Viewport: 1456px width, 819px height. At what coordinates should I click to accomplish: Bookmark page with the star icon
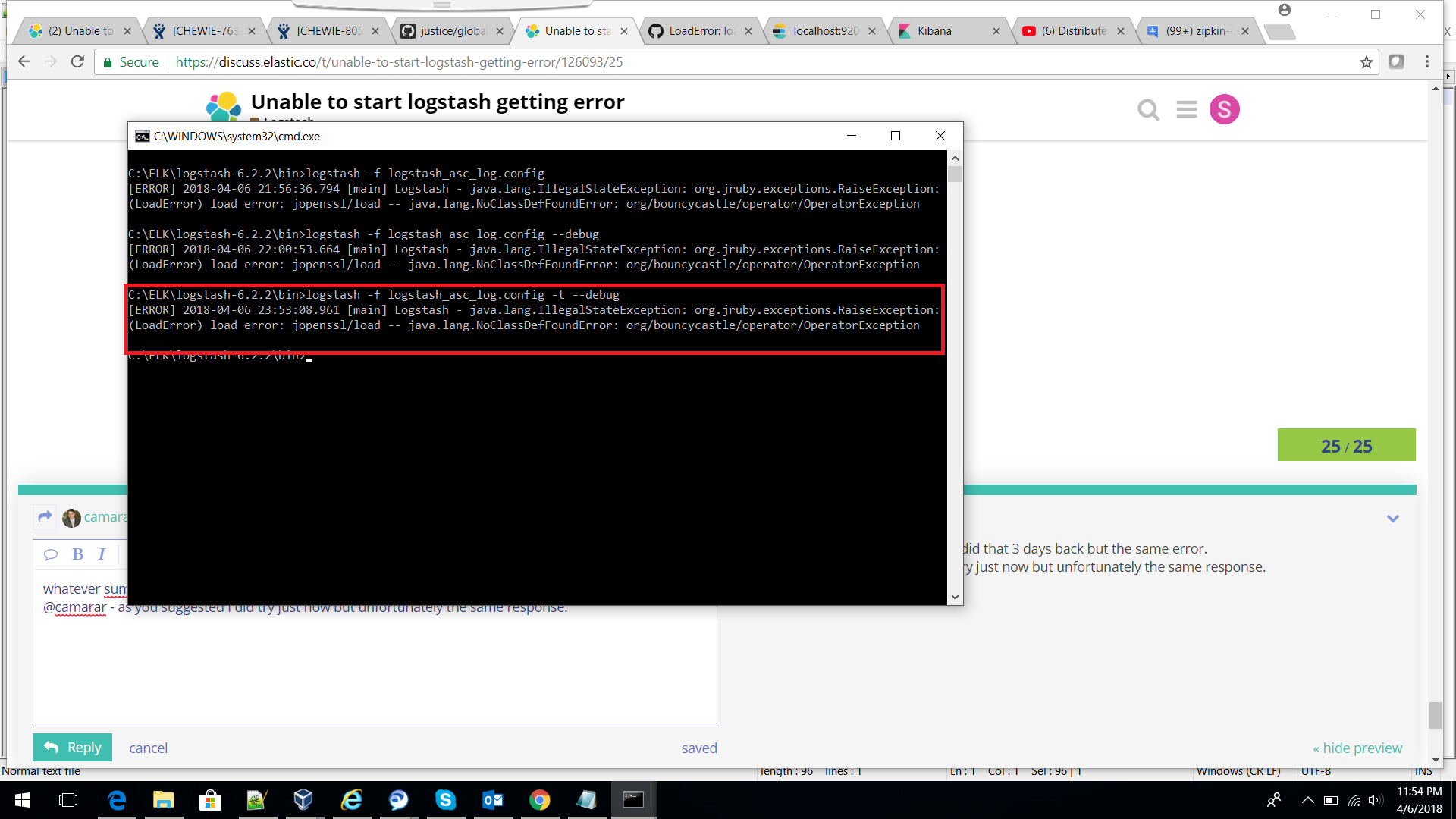point(1366,62)
